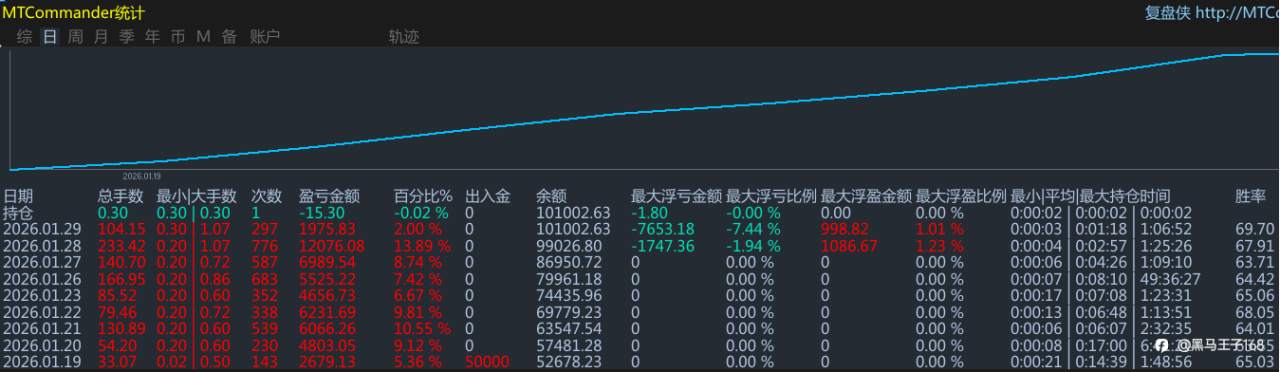
Task: Select the 日 daily tab
Action: click(x=50, y=37)
